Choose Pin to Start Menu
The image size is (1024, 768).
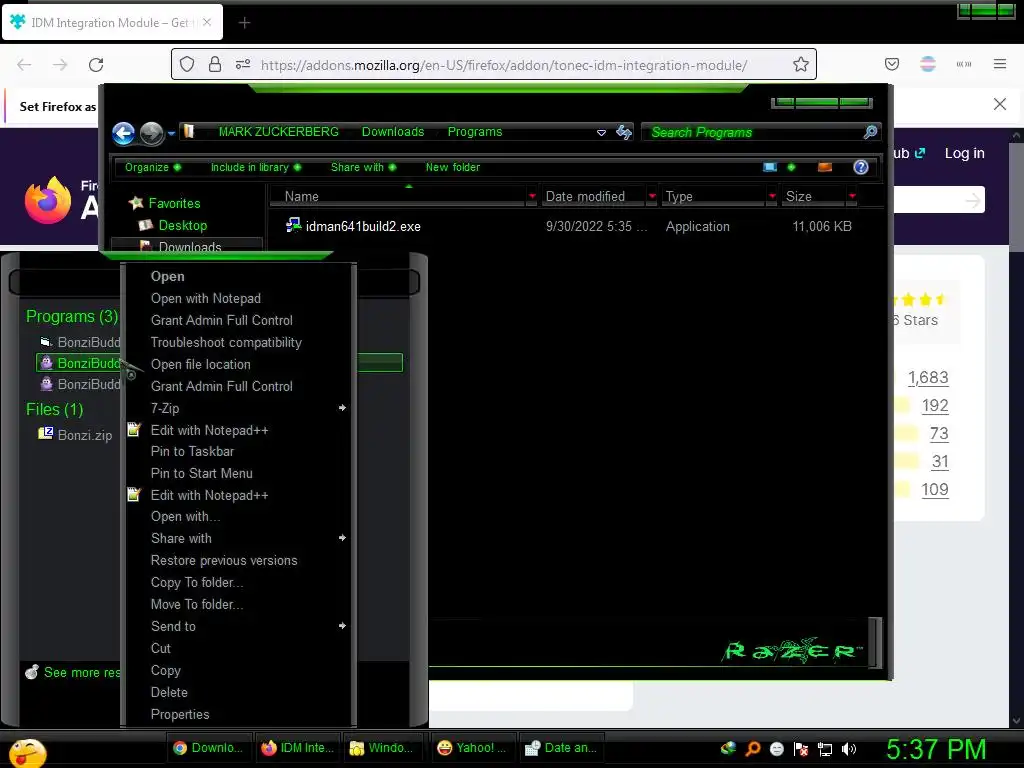238,473
